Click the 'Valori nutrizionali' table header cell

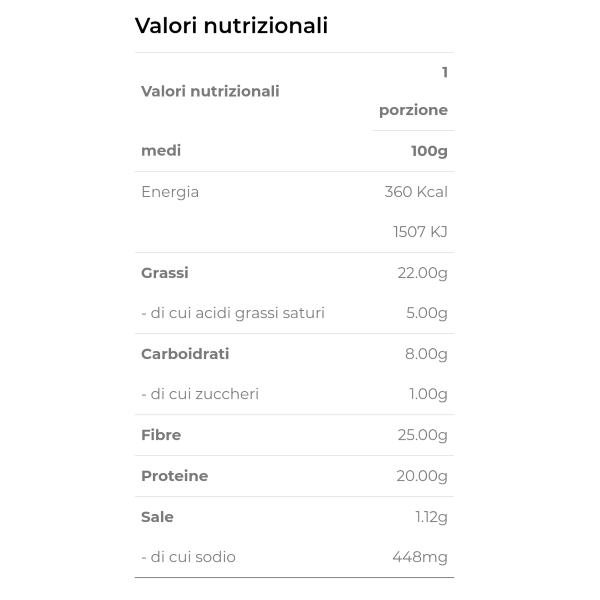[x=210, y=91]
